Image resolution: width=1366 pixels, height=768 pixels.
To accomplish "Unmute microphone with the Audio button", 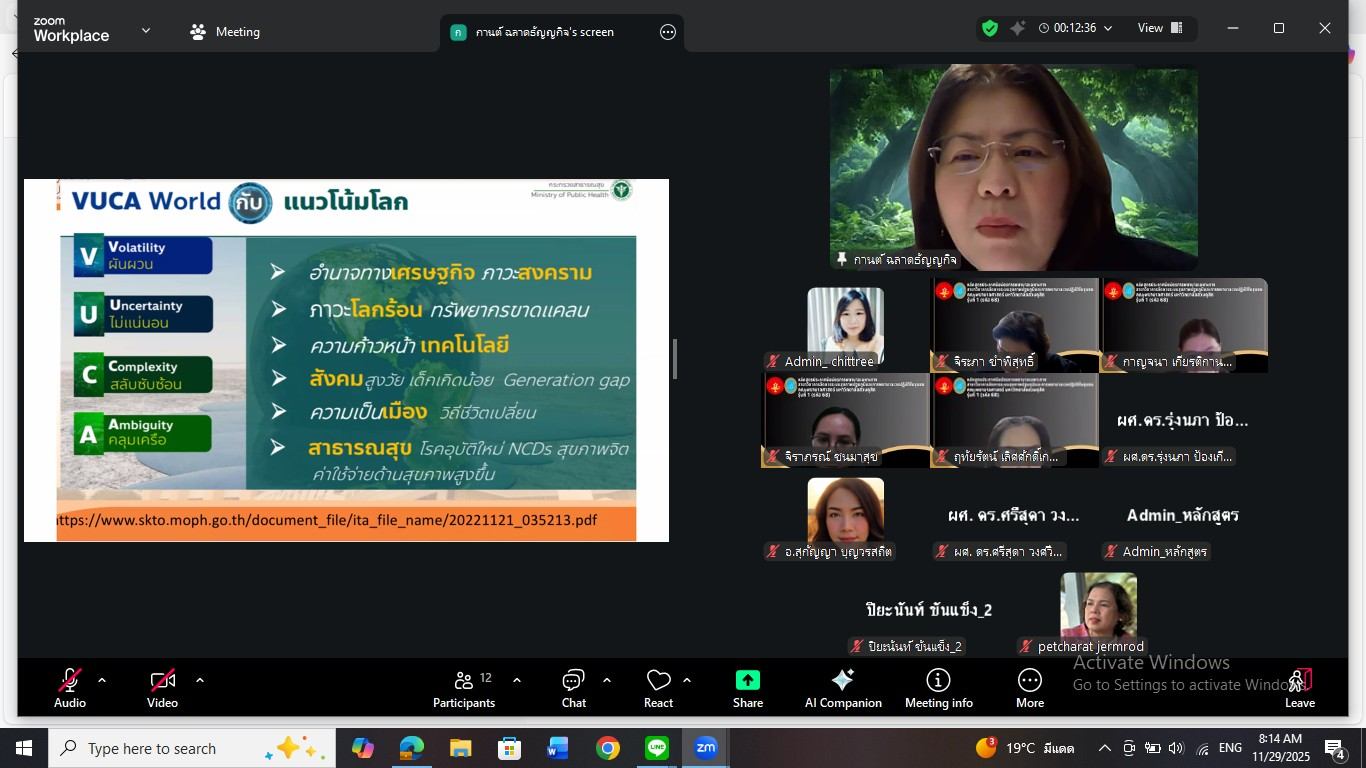I will [x=69, y=688].
